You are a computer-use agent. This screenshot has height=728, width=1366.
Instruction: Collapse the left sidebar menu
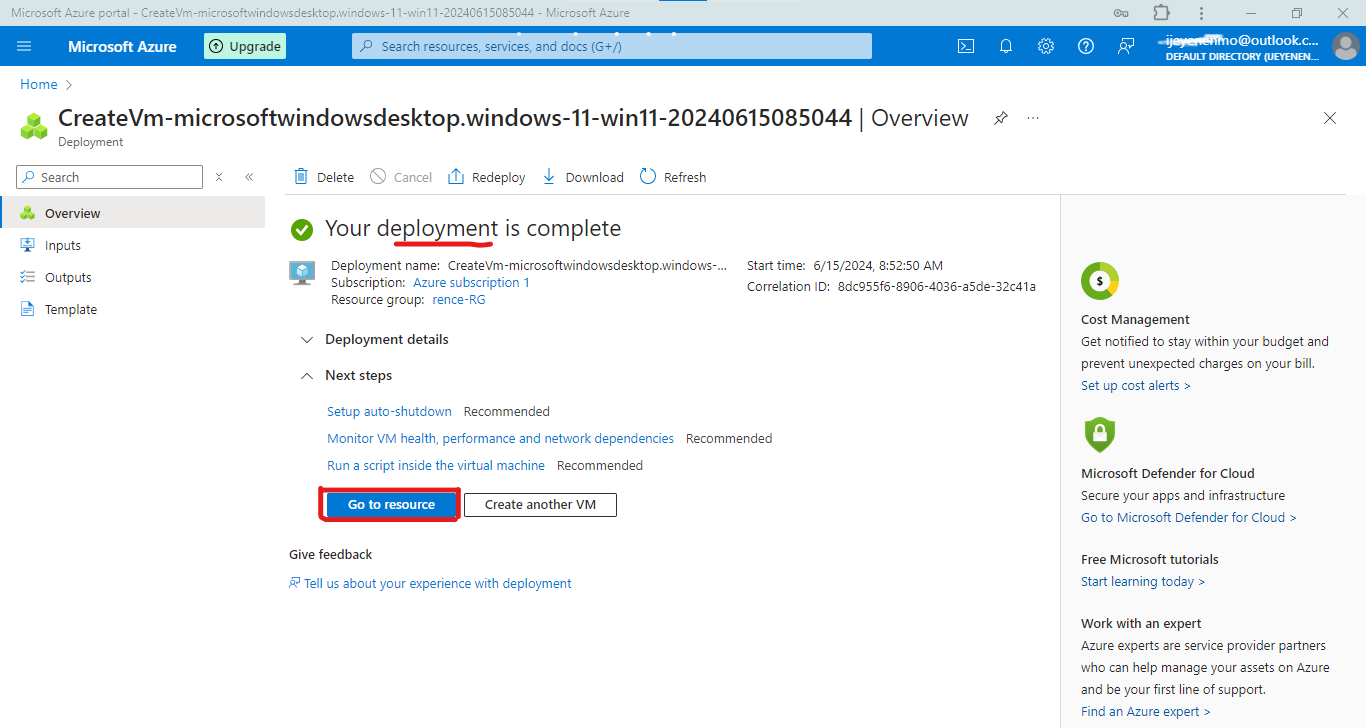(x=249, y=177)
